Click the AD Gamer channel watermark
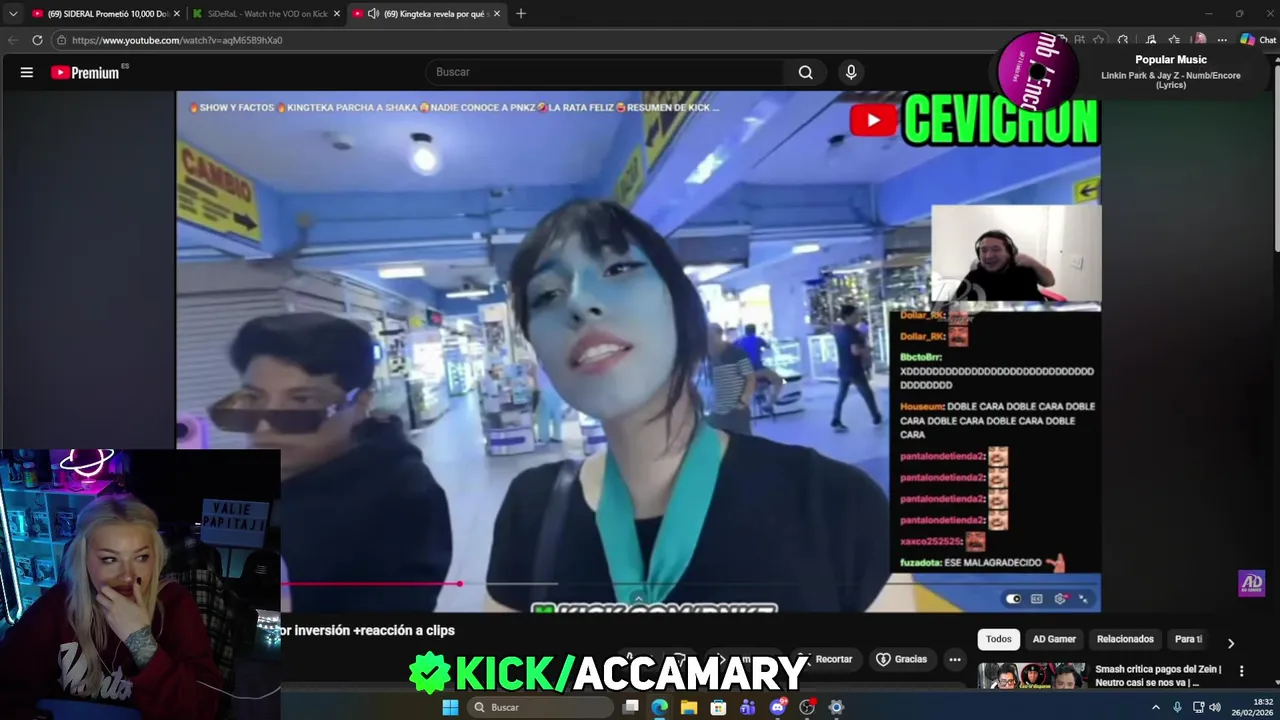 [x=1251, y=583]
